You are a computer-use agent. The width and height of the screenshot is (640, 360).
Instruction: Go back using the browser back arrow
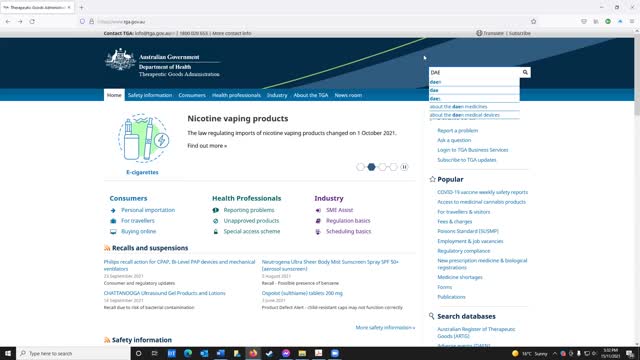pyautogui.click(x=8, y=21)
